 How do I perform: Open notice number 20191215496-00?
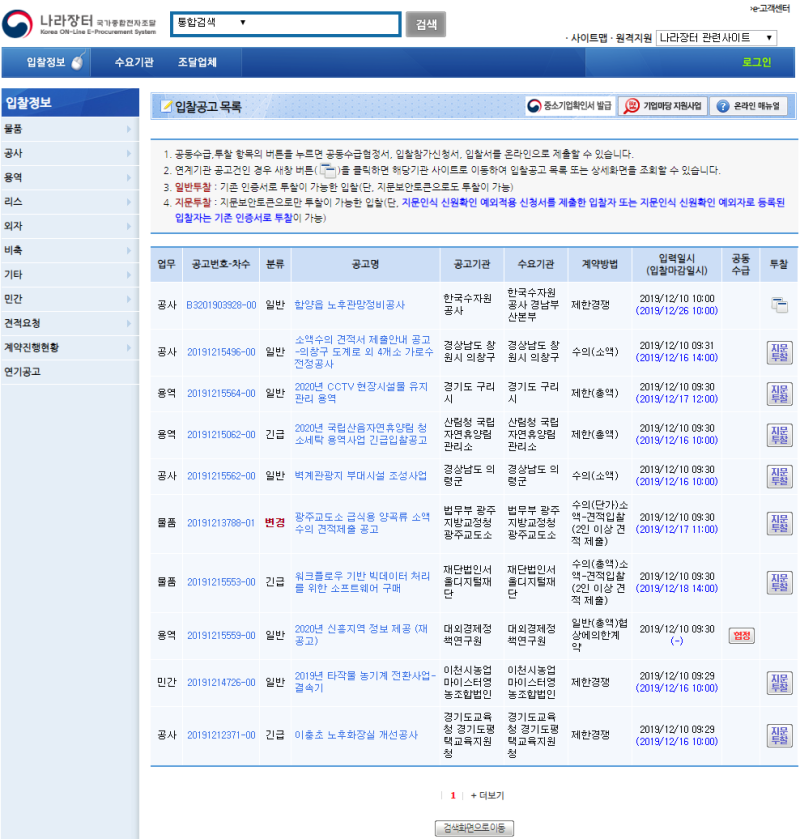[222, 352]
